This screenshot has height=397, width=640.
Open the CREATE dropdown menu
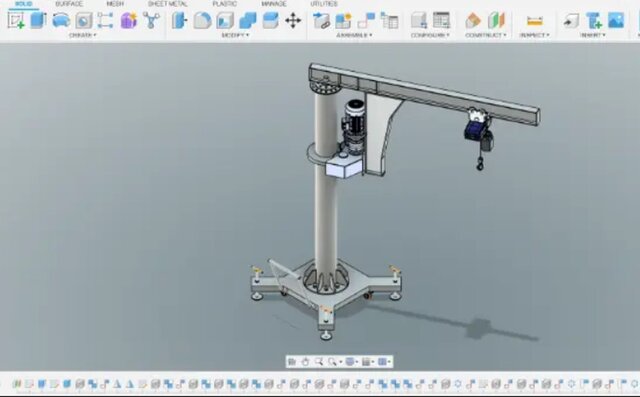82,35
